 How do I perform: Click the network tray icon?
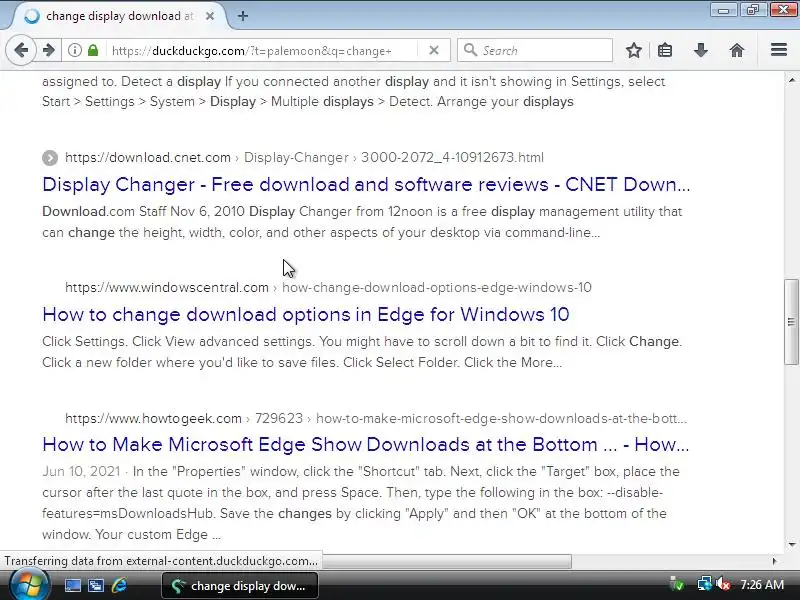point(704,584)
